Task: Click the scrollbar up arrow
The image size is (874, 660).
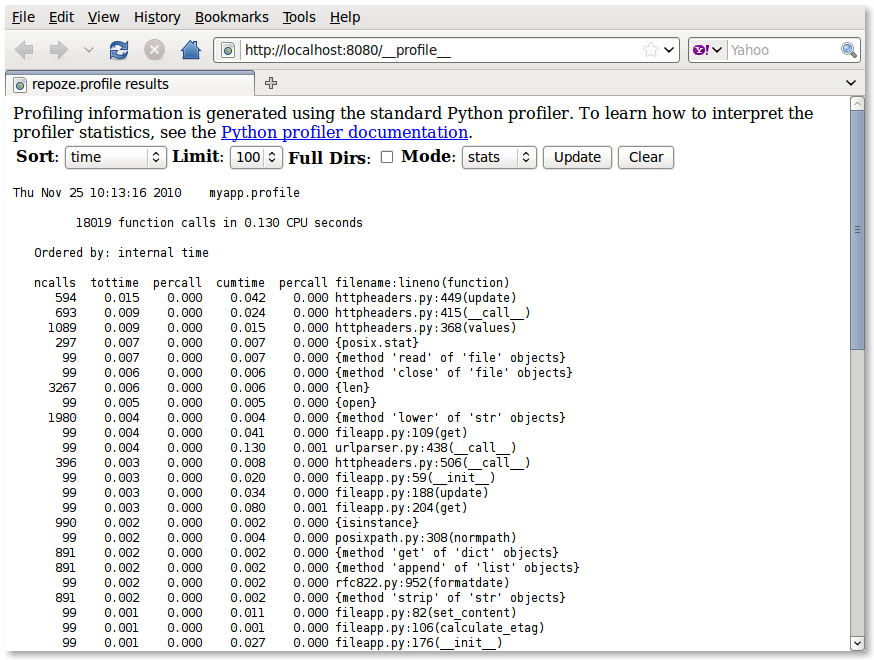Action: (857, 104)
